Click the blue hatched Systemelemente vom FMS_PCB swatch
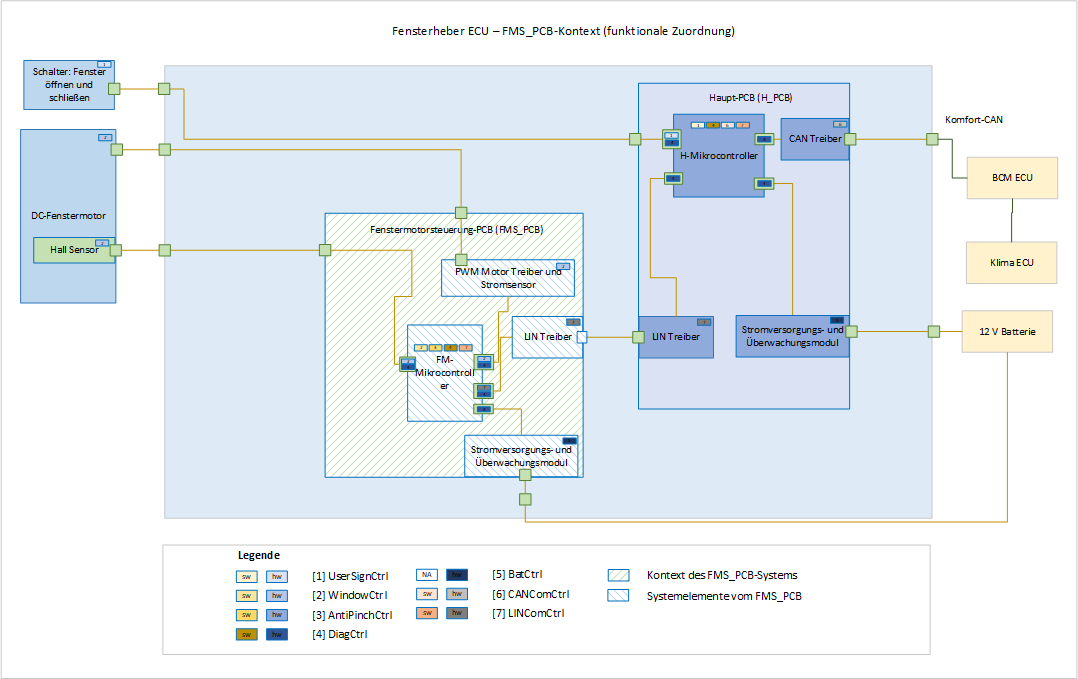 click(x=619, y=596)
